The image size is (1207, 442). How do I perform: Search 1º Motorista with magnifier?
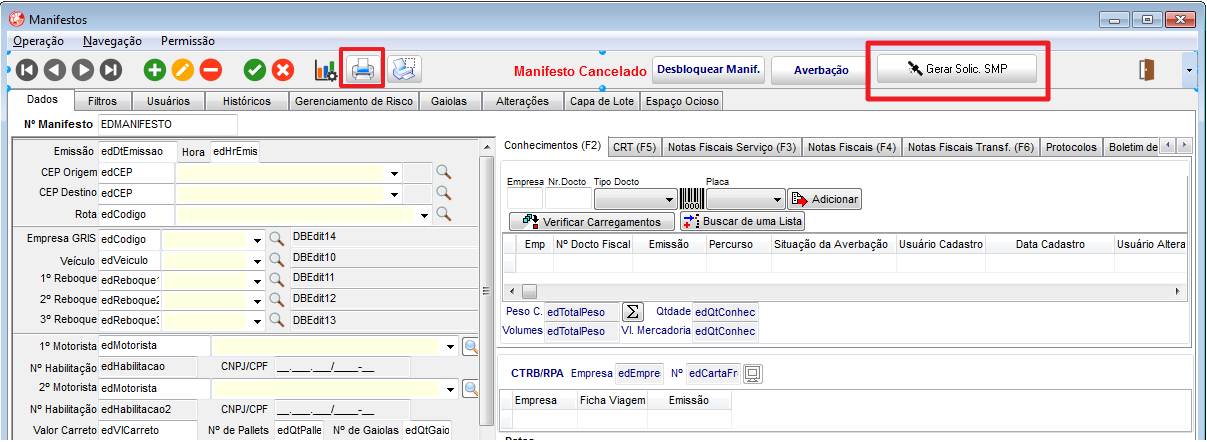click(470, 346)
